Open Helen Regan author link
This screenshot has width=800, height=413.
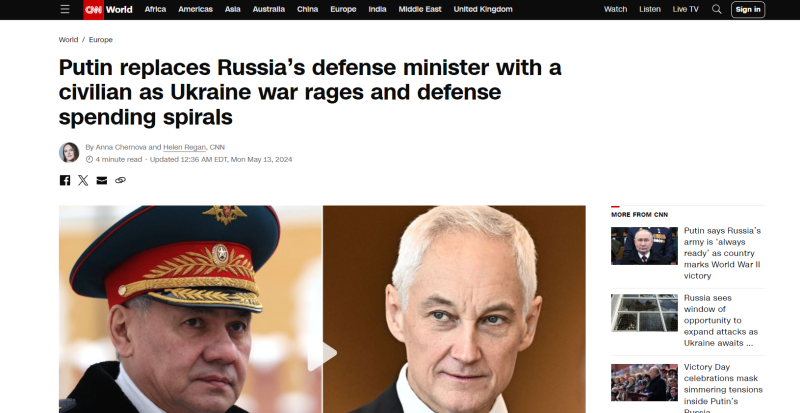pos(184,147)
